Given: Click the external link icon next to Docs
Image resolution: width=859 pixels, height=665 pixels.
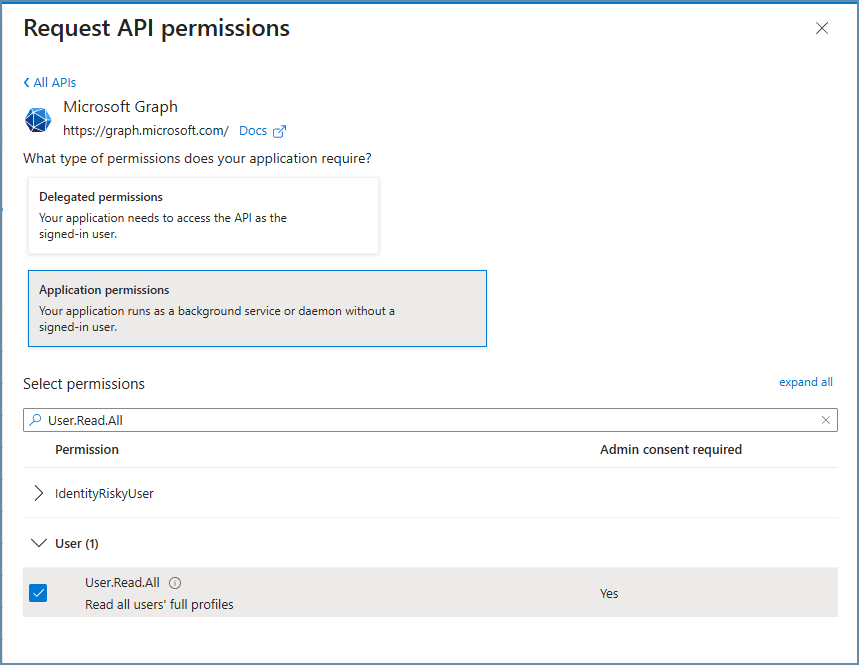Looking at the screenshot, I should (x=279, y=131).
